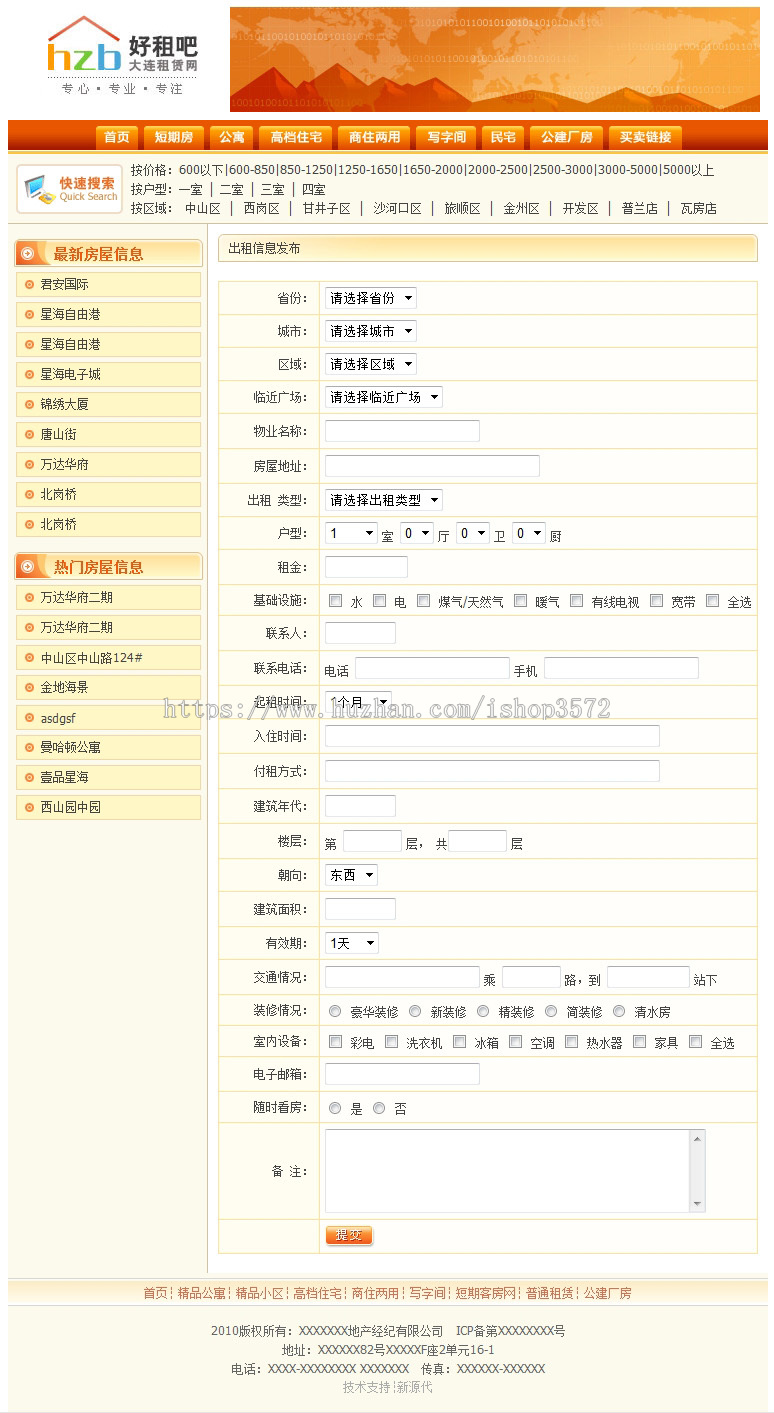
Task: Click the 电子邮箱 input field
Action: point(402,1073)
